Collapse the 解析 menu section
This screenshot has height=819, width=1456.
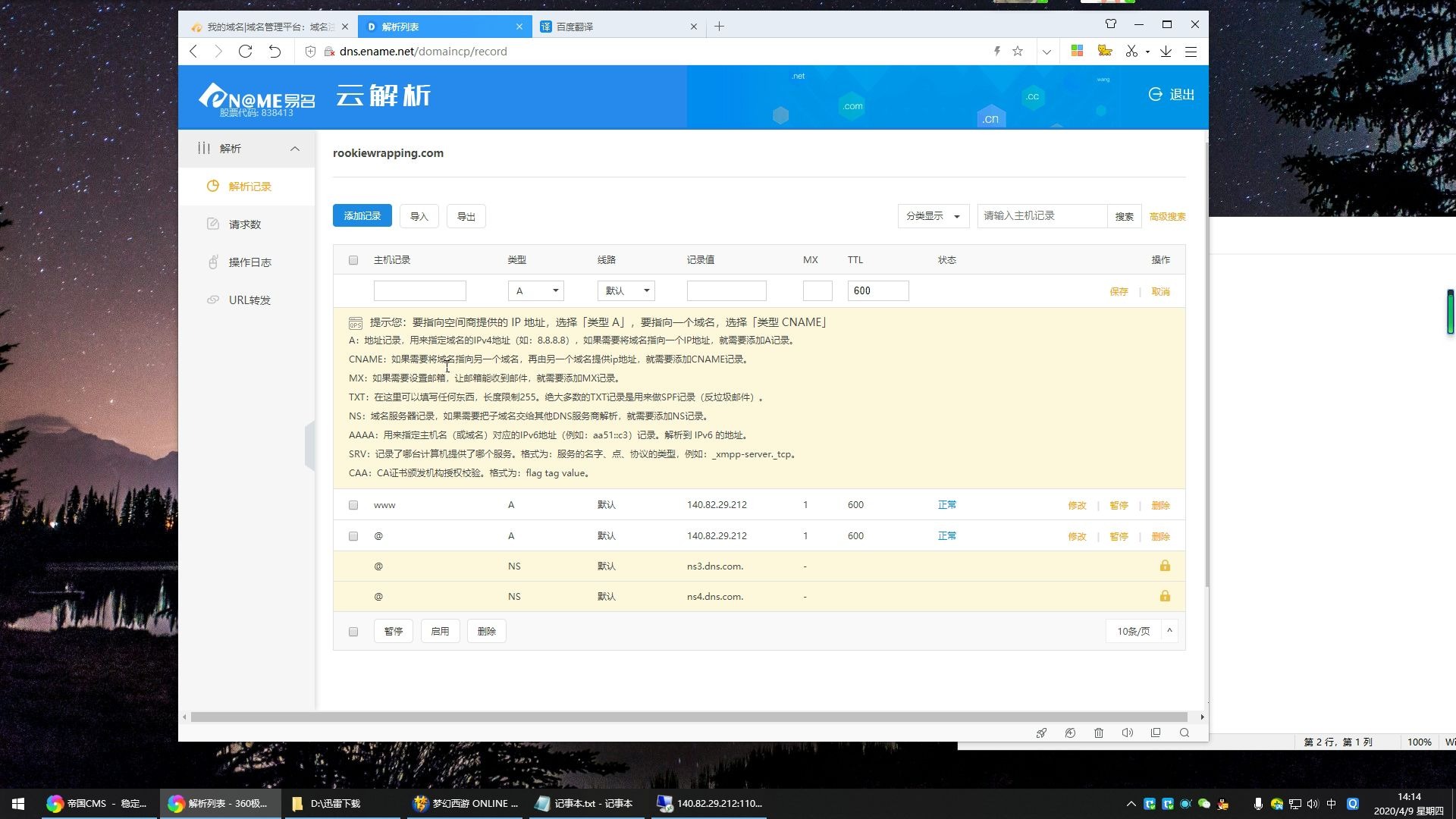pos(295,149)
